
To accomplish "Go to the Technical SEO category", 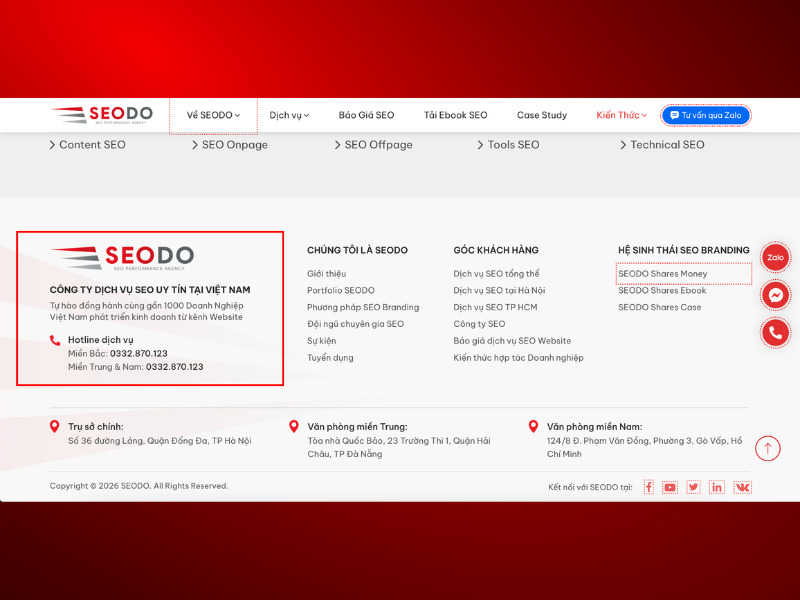I will 662,145.
